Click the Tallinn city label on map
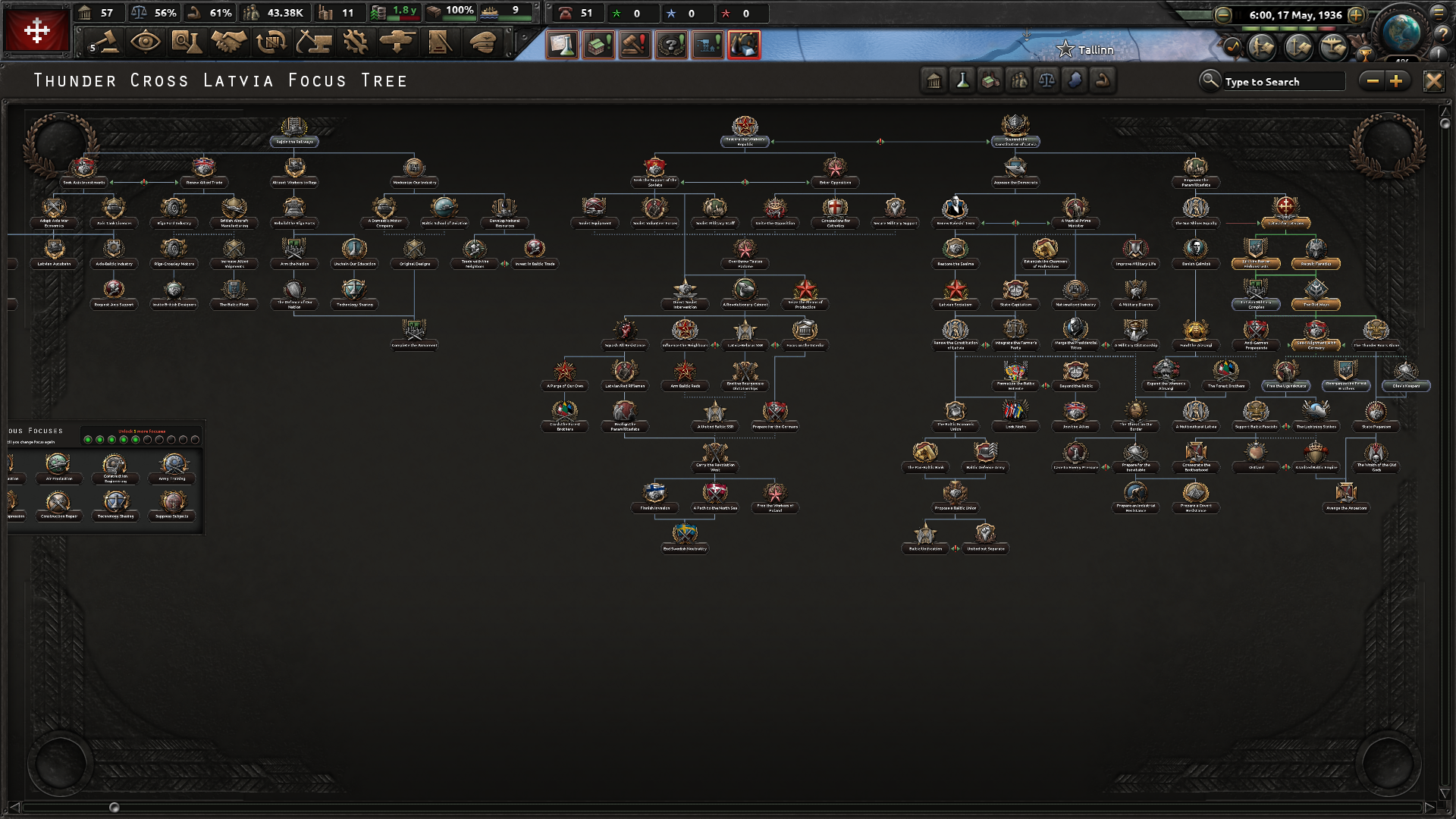The width and height of the screenshot is (1456, 819). [1095, 50]
